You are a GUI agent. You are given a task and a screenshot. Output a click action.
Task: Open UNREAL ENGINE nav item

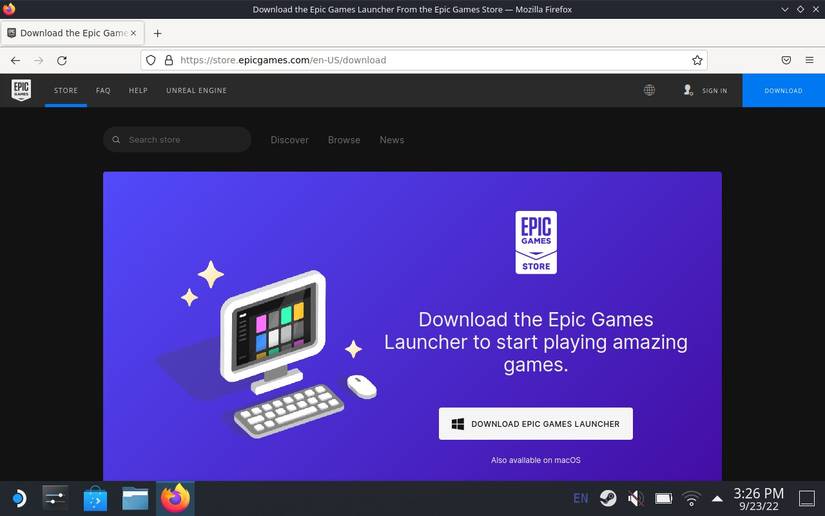[x=196, y=90]
